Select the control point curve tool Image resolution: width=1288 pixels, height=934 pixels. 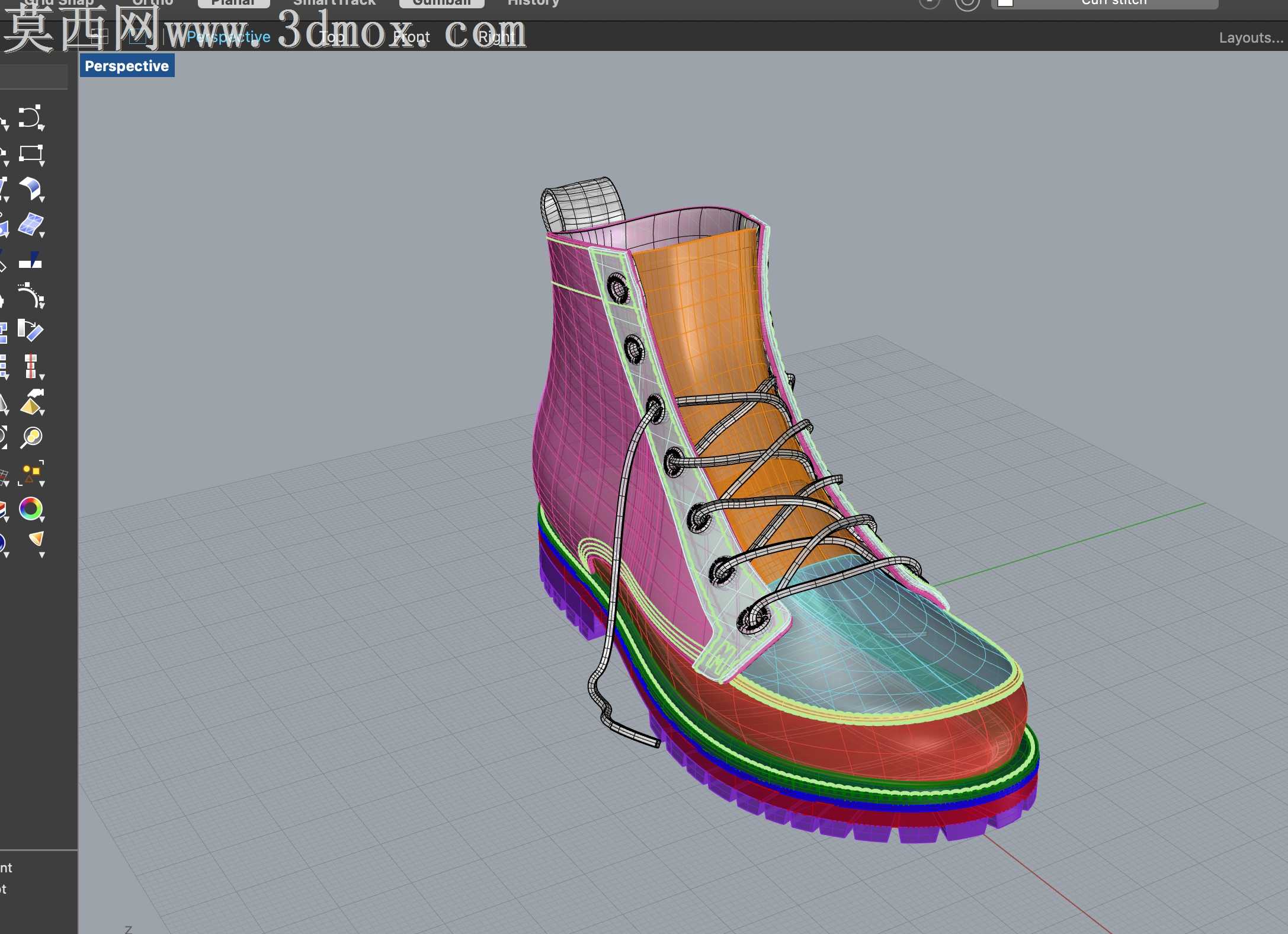(30, 117)
